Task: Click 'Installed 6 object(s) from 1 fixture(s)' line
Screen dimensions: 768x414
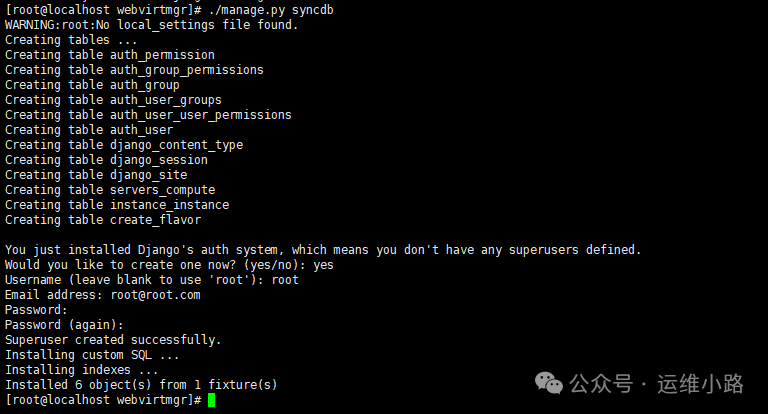Action: [x=141, y=385]
